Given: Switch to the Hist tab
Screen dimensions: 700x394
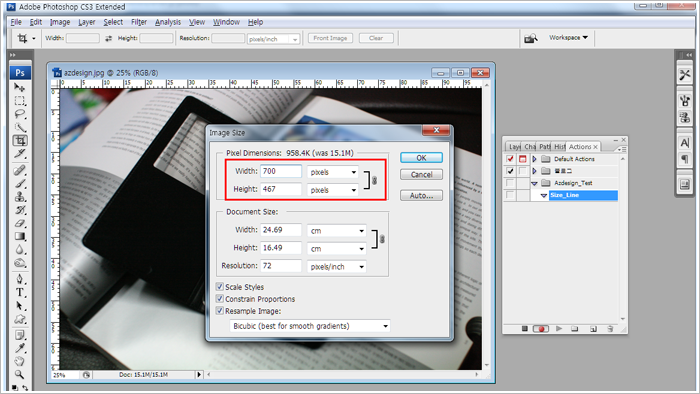Looking at the screenshot, I should click(559, 146).
